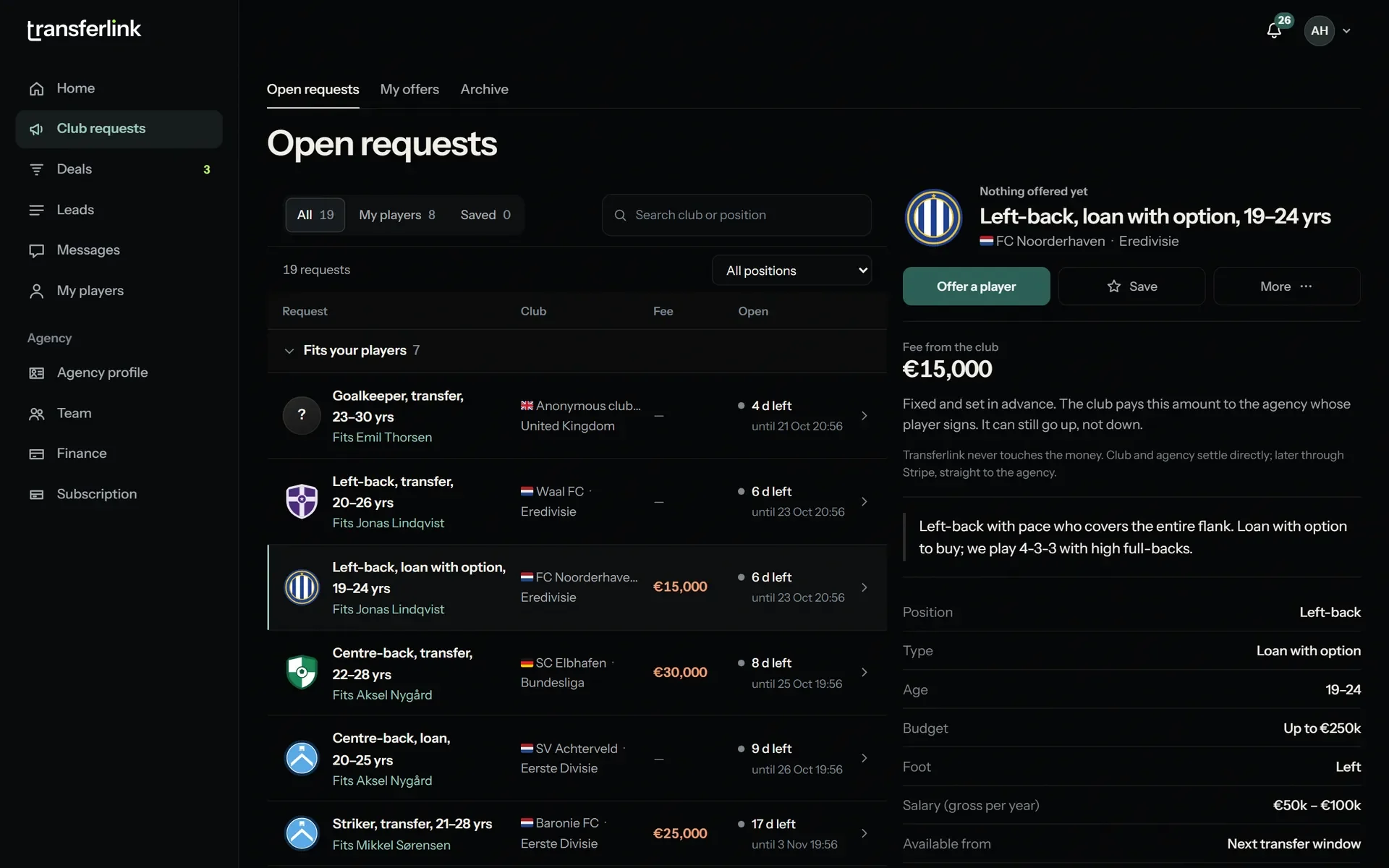Click the "Up to €250k" budget value
The image size is (1389, 868).
pos(1322,728)
